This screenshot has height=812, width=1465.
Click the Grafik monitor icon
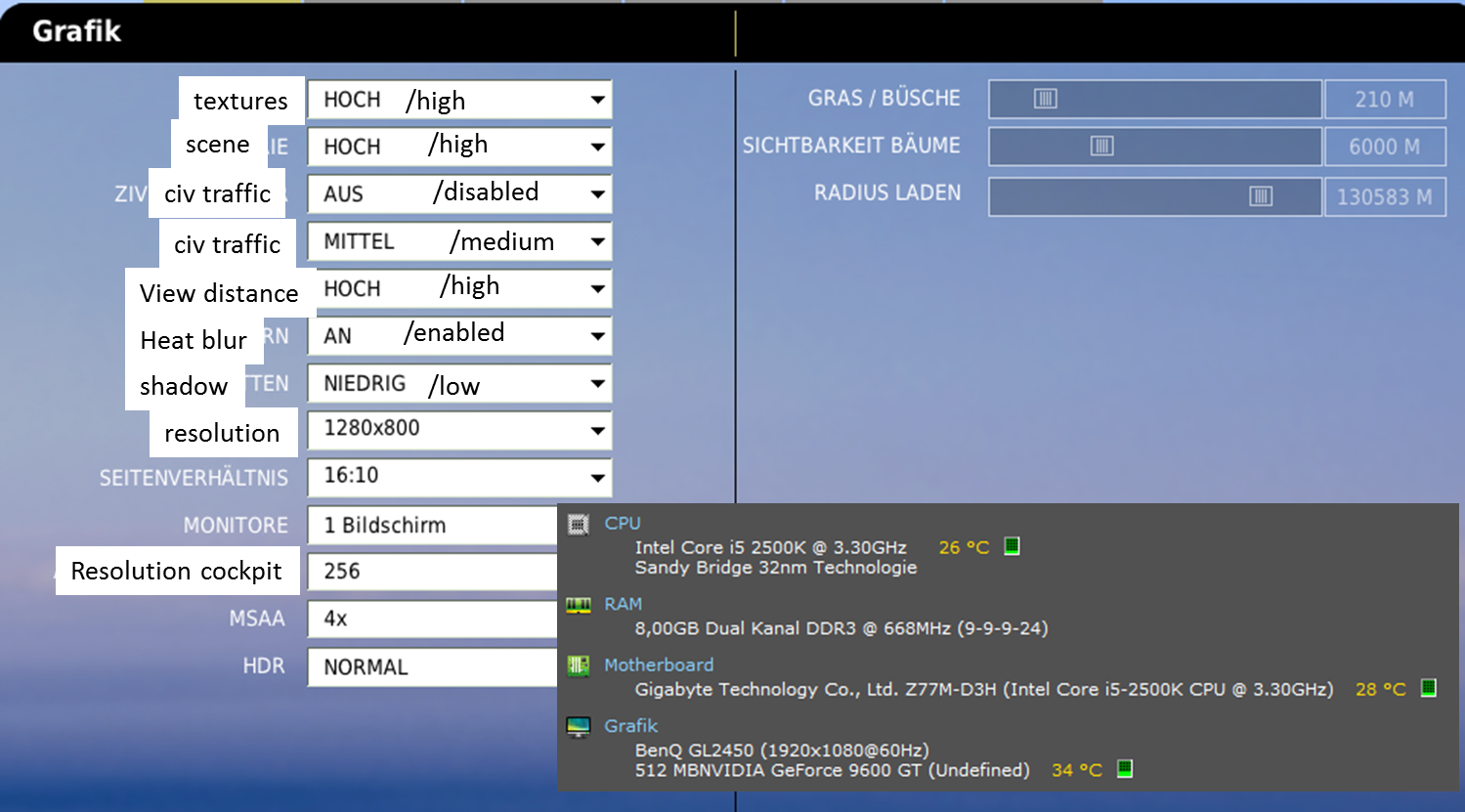point(579,727)
